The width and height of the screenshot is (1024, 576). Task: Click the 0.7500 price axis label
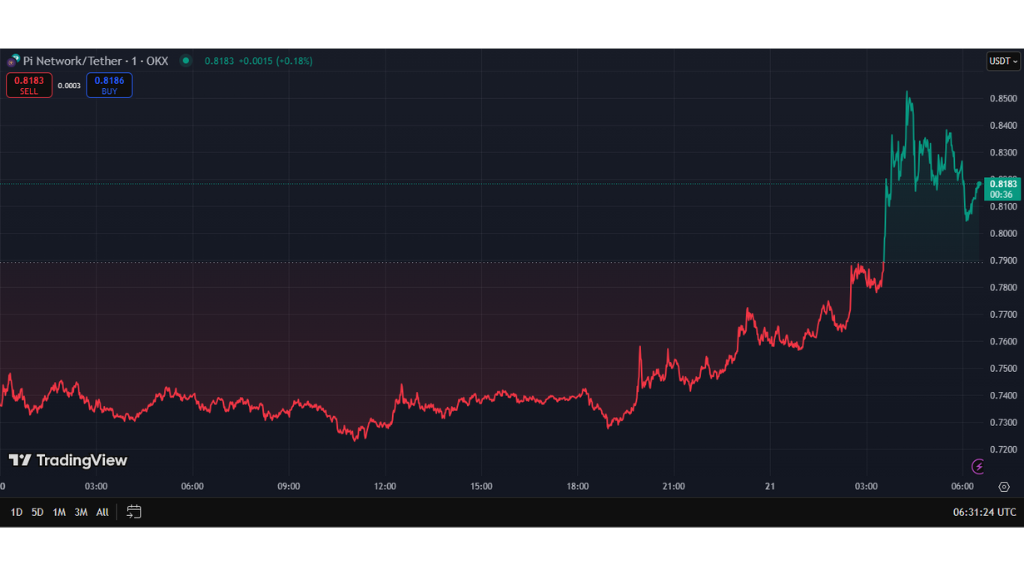click(1003, 369)
